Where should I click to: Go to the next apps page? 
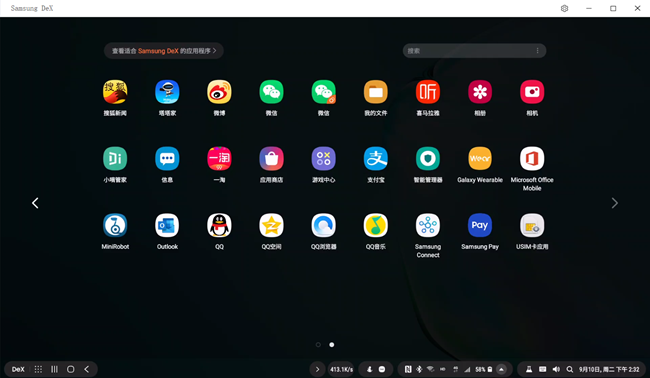point(614,203)
